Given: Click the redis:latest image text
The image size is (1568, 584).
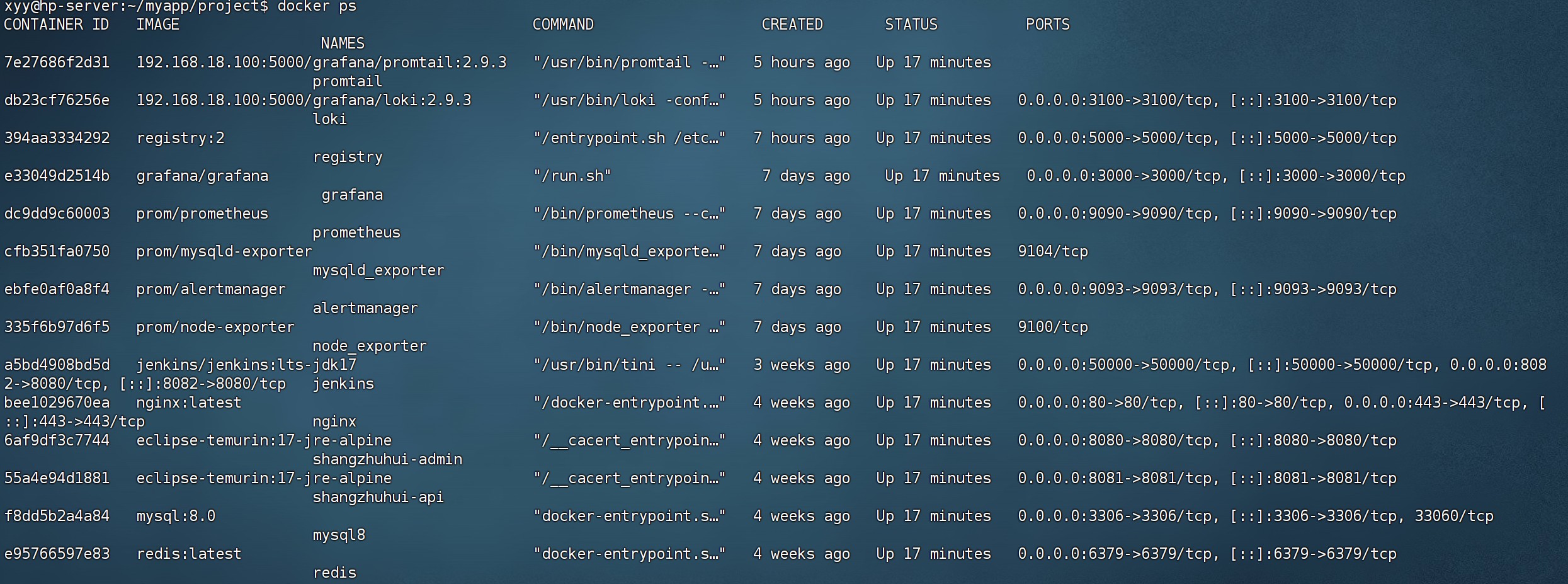Looking at the screenshot, I should tap(189, 554).
